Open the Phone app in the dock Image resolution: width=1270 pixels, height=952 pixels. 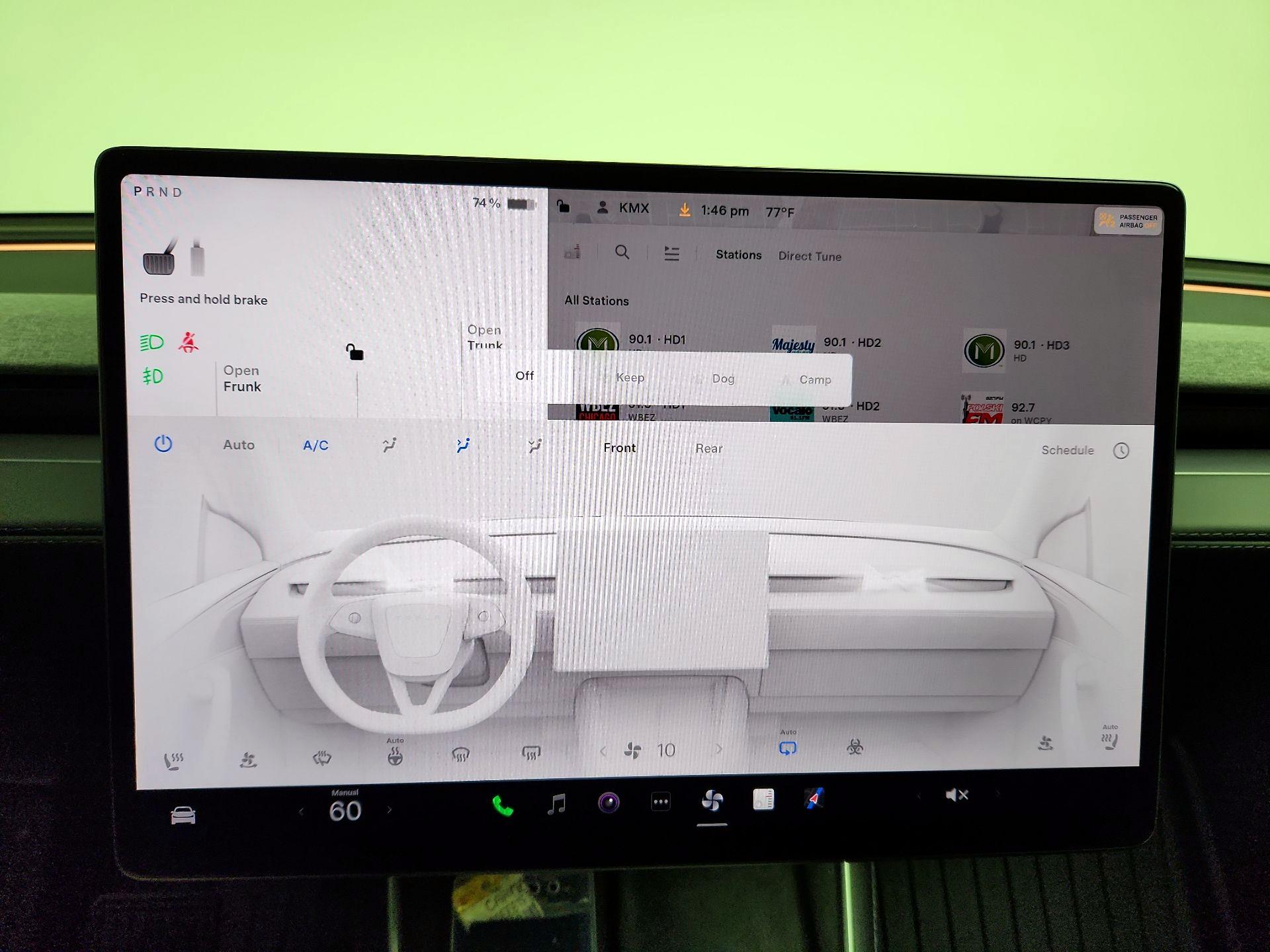pyautogui.click(x=503, y=806)
